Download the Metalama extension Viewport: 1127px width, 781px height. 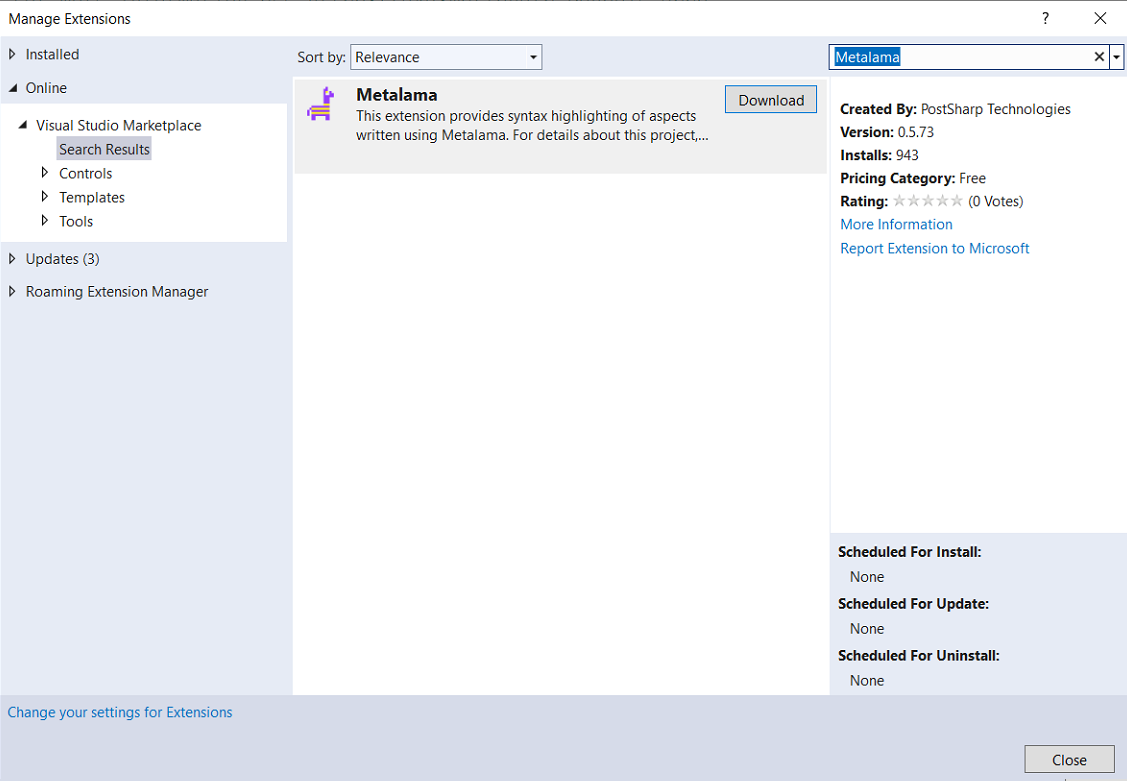pyautogui.click(x=770, y=100)
